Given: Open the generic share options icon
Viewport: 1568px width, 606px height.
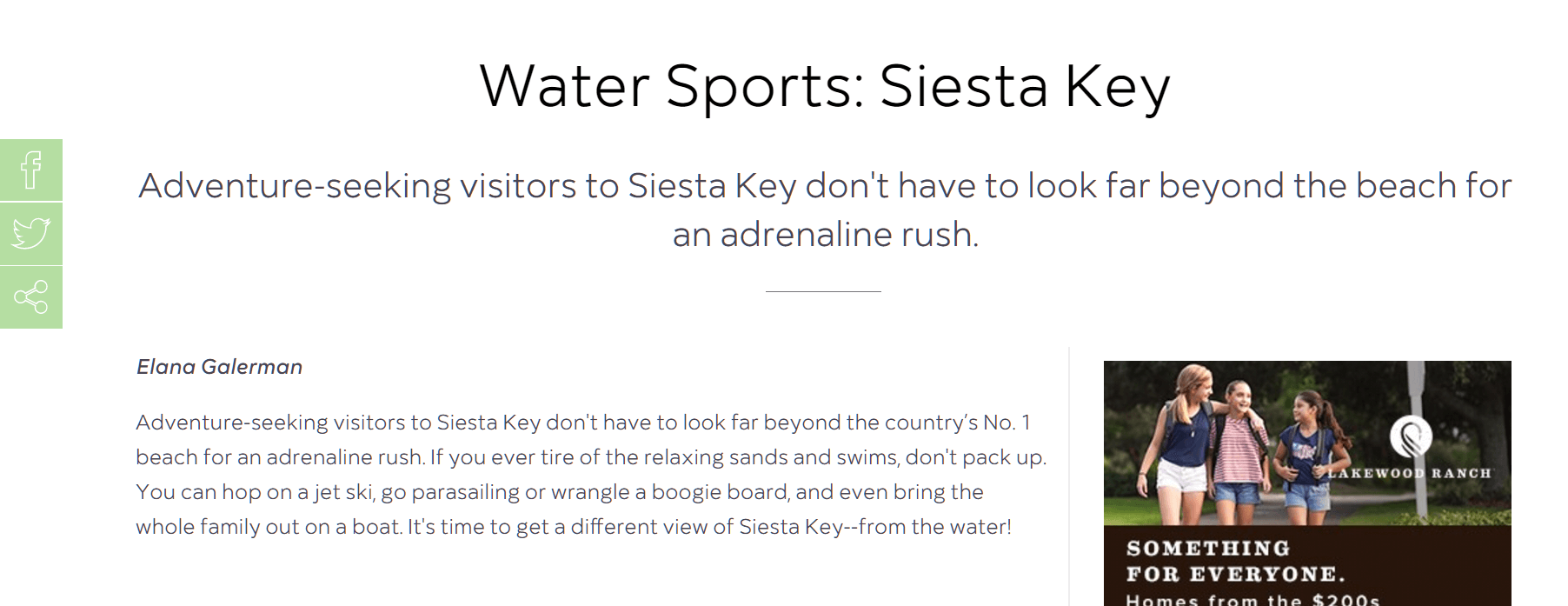Looking at the screenshot, I should tap(31, 297).
